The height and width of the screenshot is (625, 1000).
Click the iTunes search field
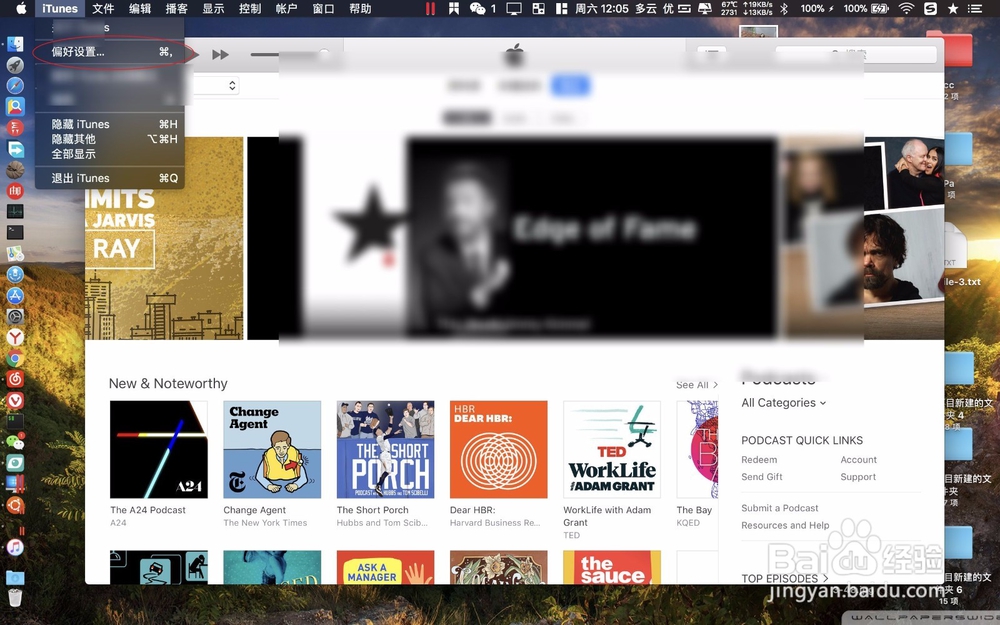(x=856, y=54)
